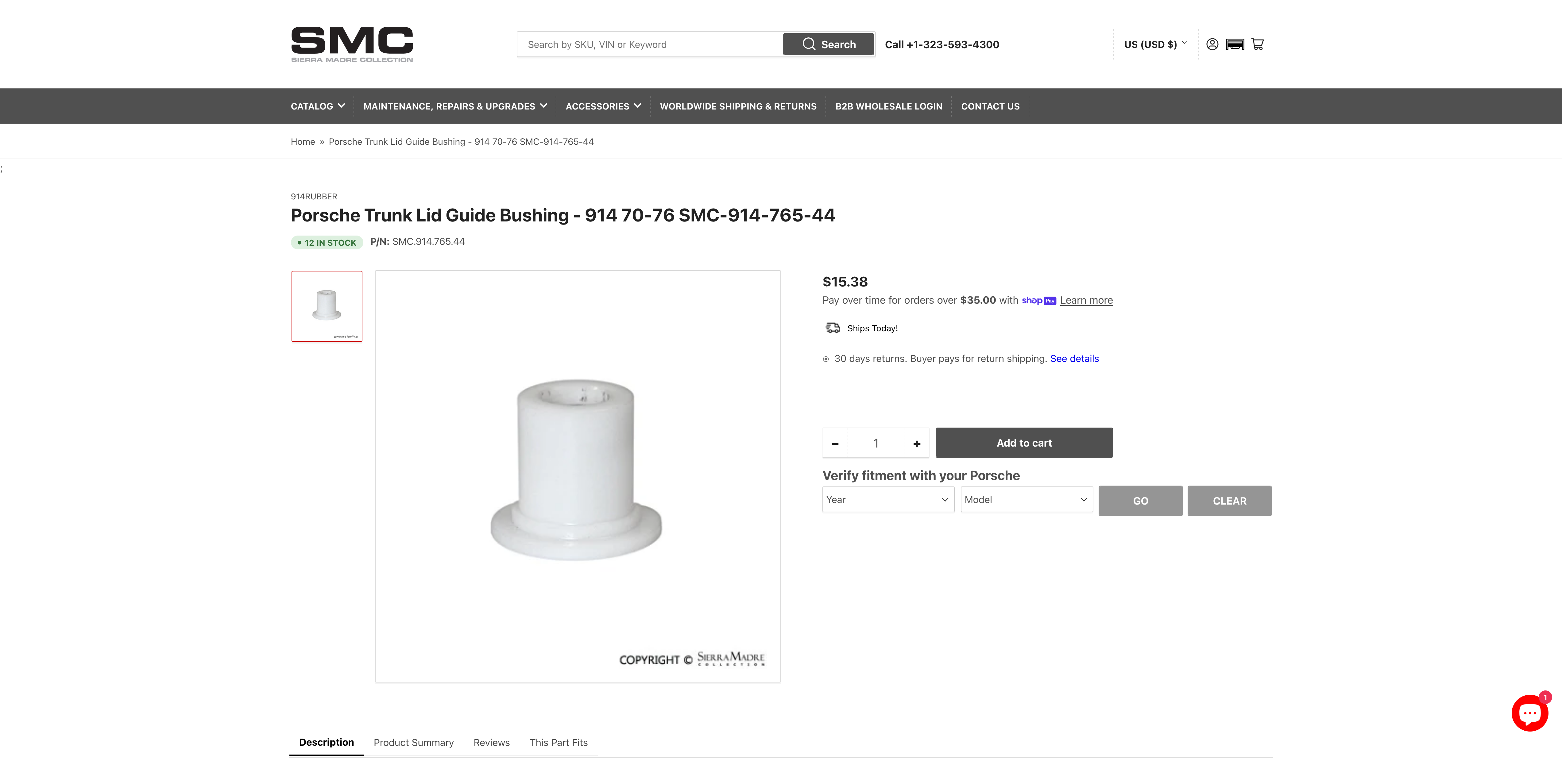Decrease quantity with the minus button
The height and width of the screenshot is (784, 1562).
click(835, 444)
